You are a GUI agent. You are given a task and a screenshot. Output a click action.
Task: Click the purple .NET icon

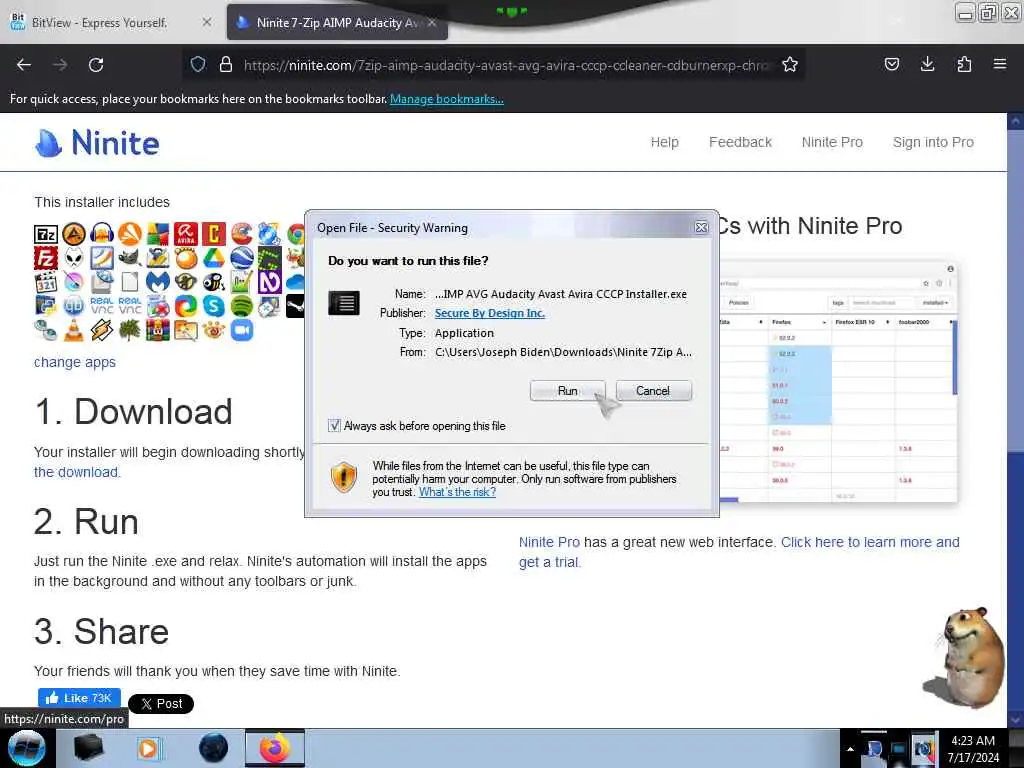pyautogui.click(x=270, y=282)
